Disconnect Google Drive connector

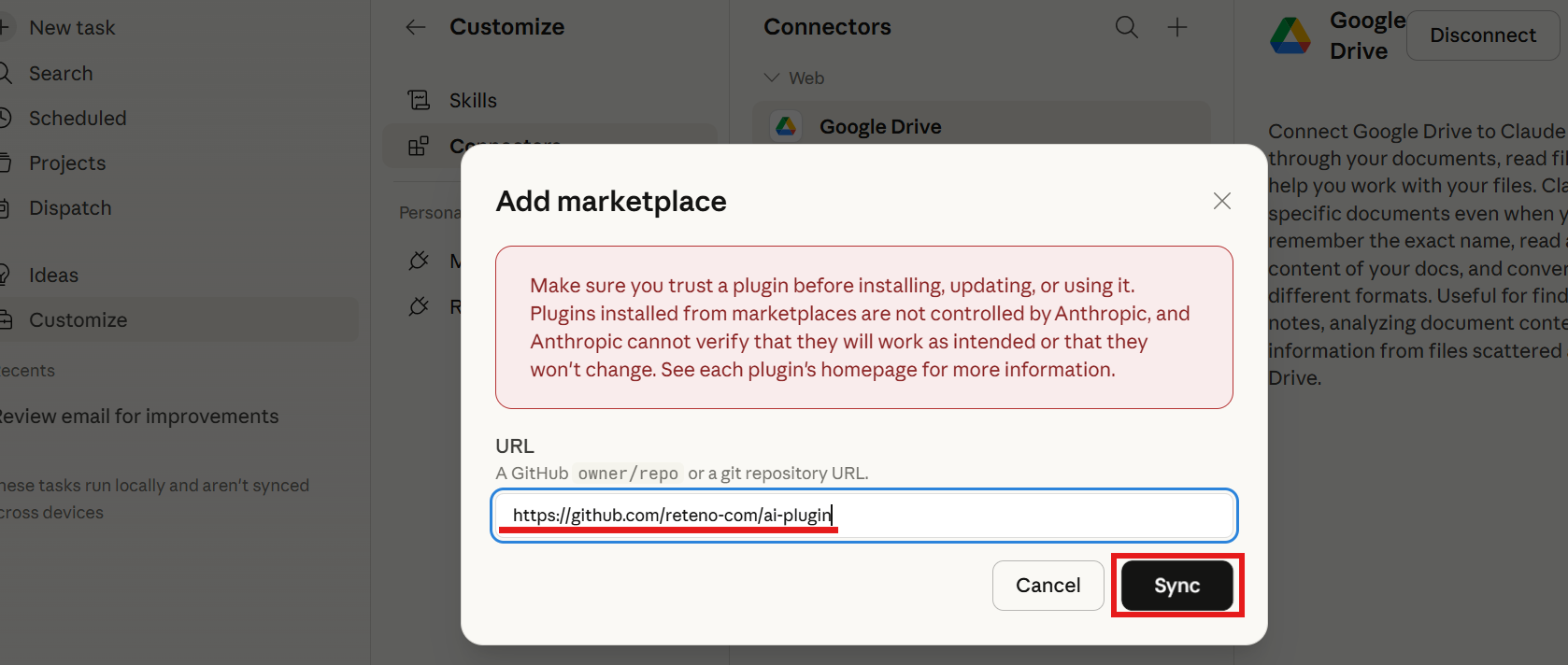click(1482, 35)
